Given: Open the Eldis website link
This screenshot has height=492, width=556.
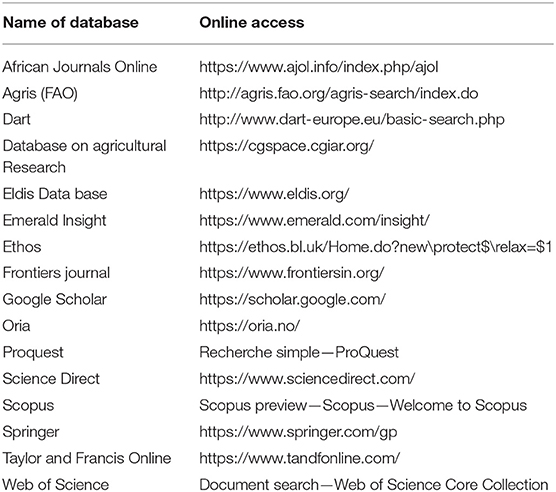Looking at the screenshot, I should 274,194.
